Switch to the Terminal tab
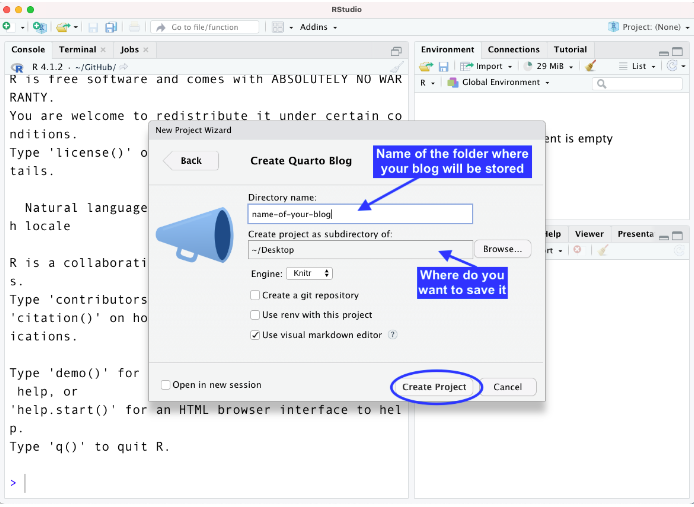The image size is (694, 507). [76, 49]
